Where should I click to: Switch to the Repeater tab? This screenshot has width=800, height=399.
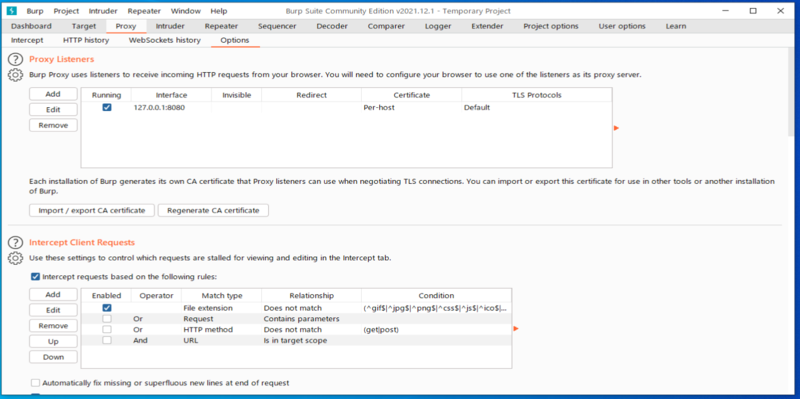tap(221, 26)
